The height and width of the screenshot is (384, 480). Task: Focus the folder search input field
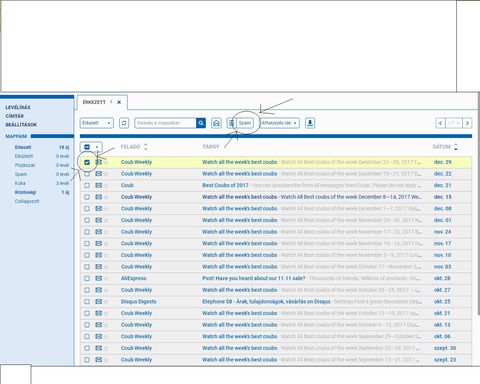pos(165,123)
